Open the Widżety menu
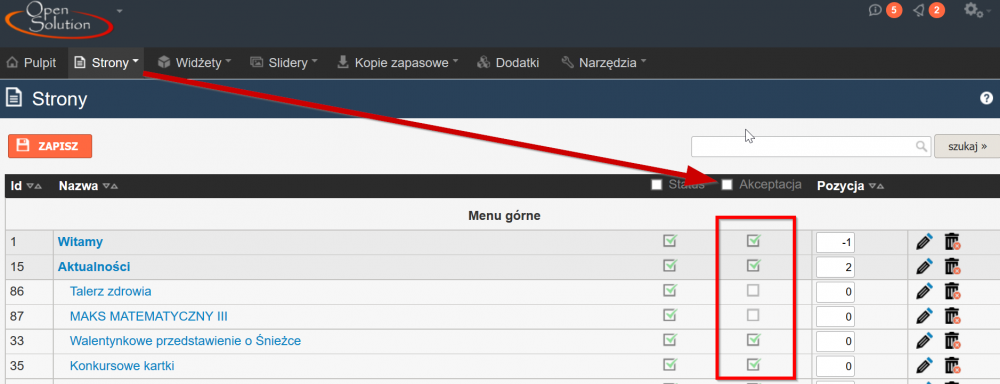Viewport: 1000px width, 384px height. (x=195, y=63)
